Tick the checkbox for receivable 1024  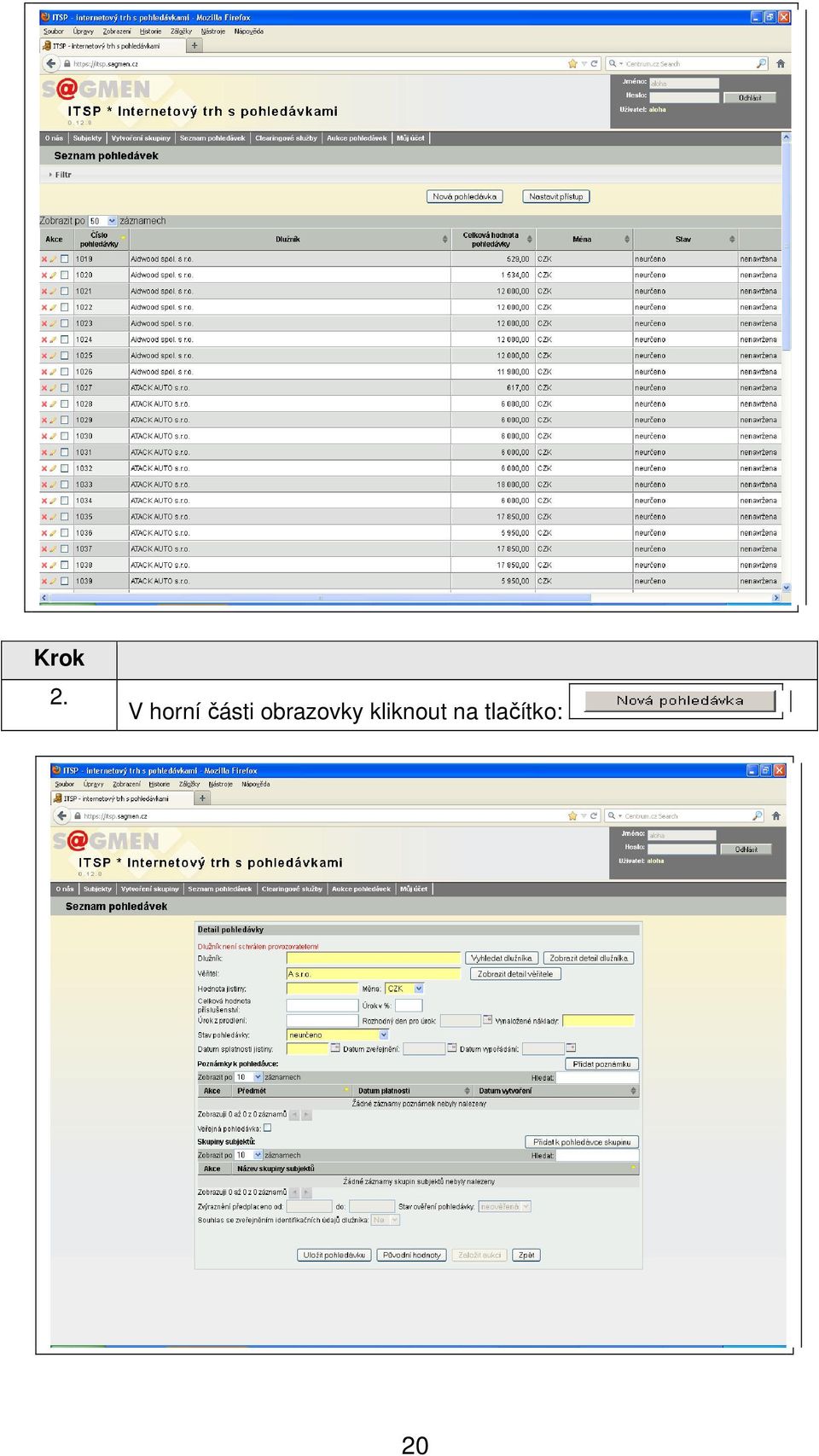tap(65, 339)
